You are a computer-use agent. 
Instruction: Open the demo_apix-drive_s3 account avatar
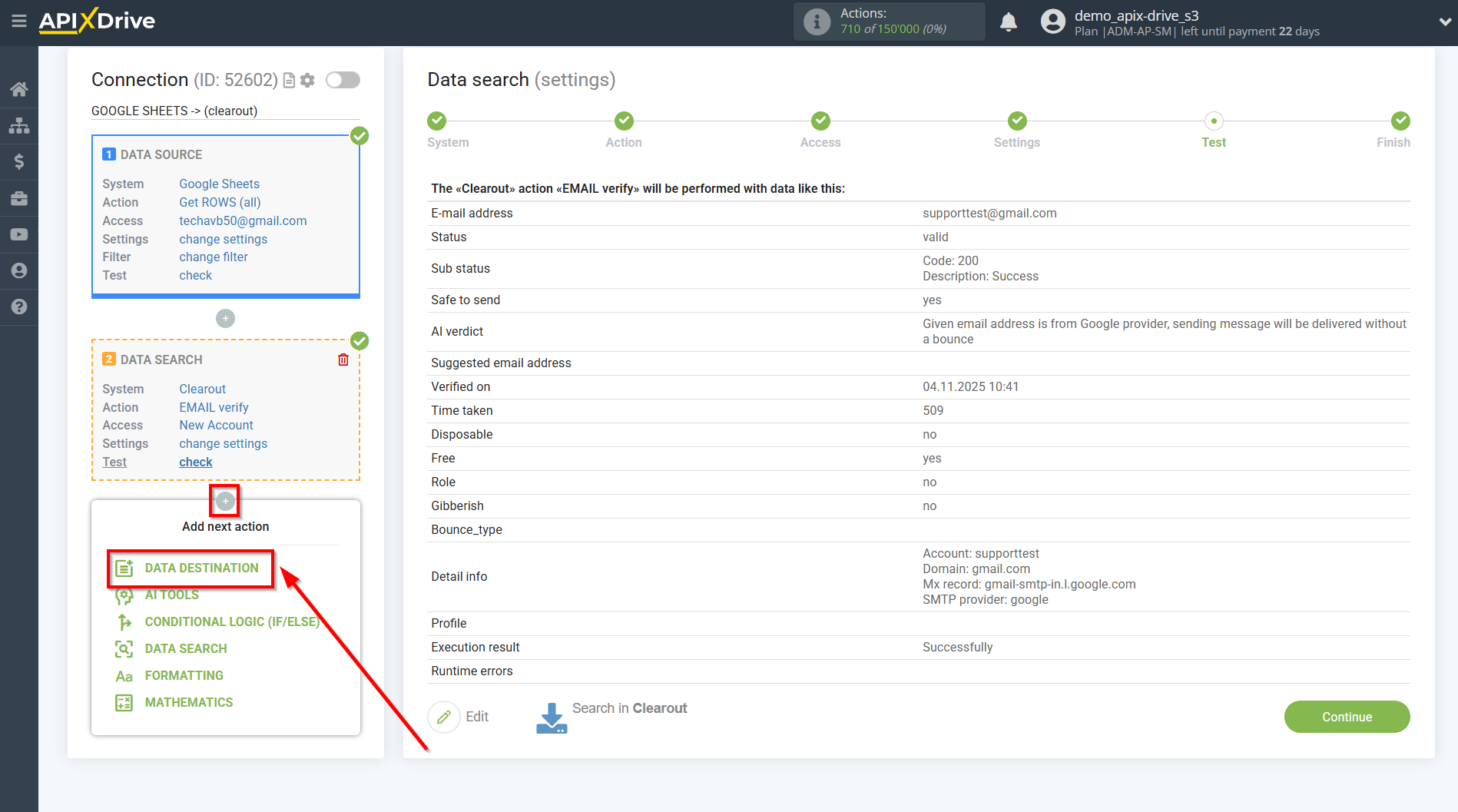pos(1052,22)
